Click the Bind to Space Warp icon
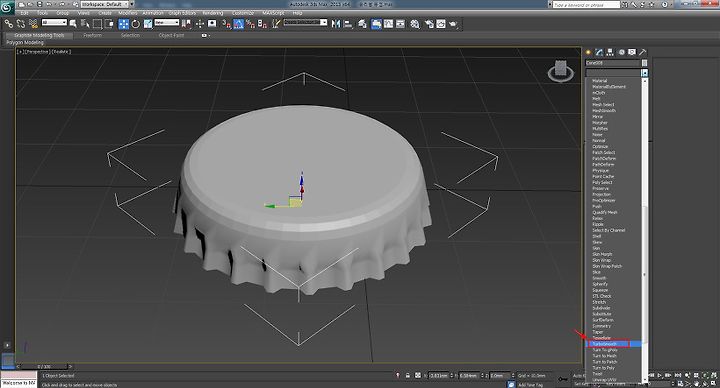720x388 pixels. pos(34,23)
